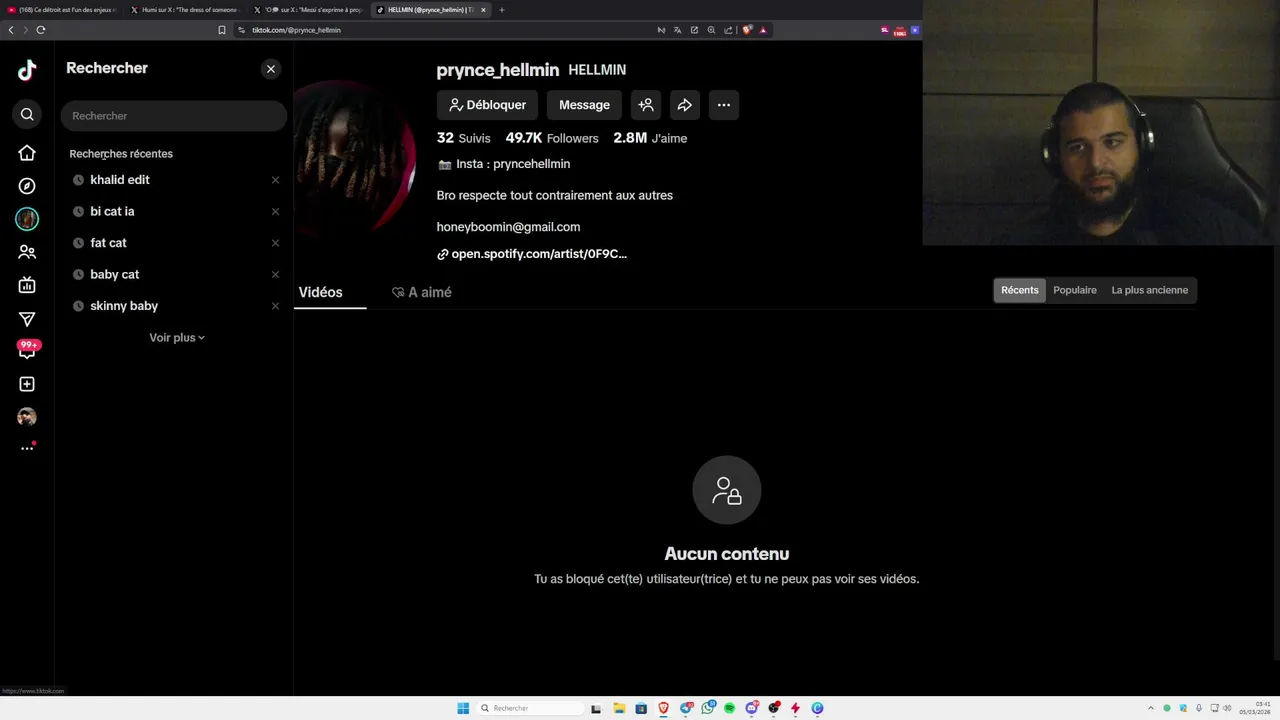Viewport: 1280px width, 720px height.
Task: Click the add-friend person icon button
Action: click(x=646, y=105)
